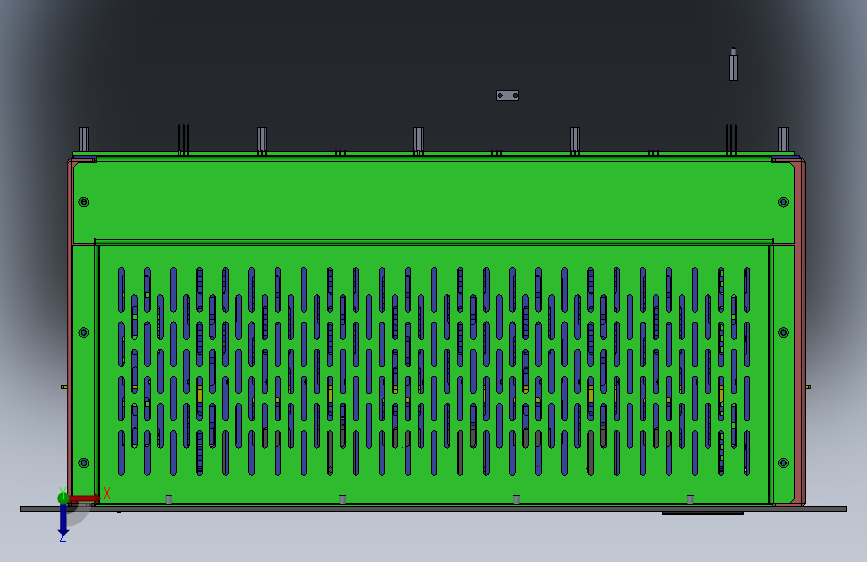
Task: Select the small floating bracket with two holes
Action: coord(507,96)
